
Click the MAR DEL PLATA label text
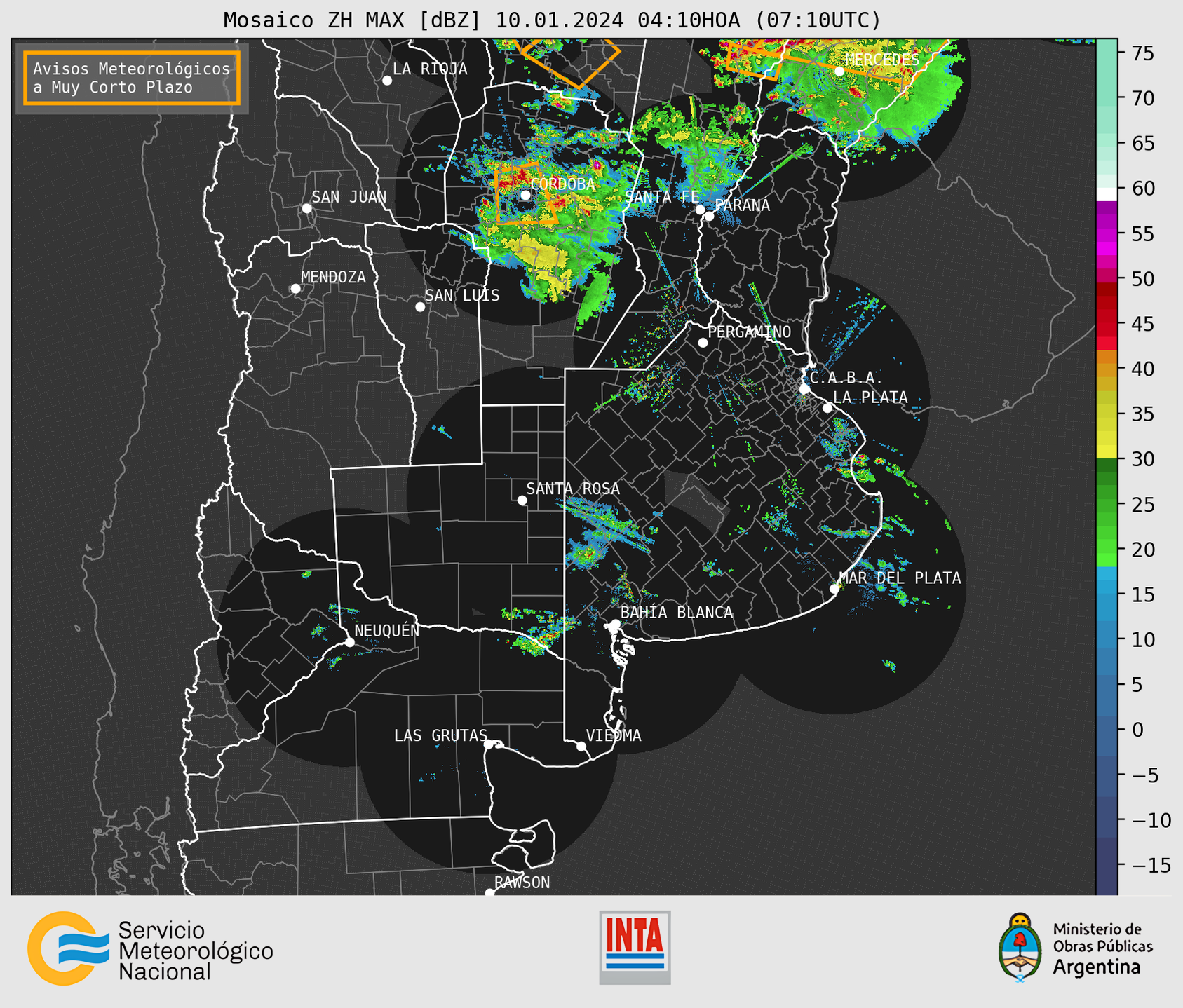900,578
